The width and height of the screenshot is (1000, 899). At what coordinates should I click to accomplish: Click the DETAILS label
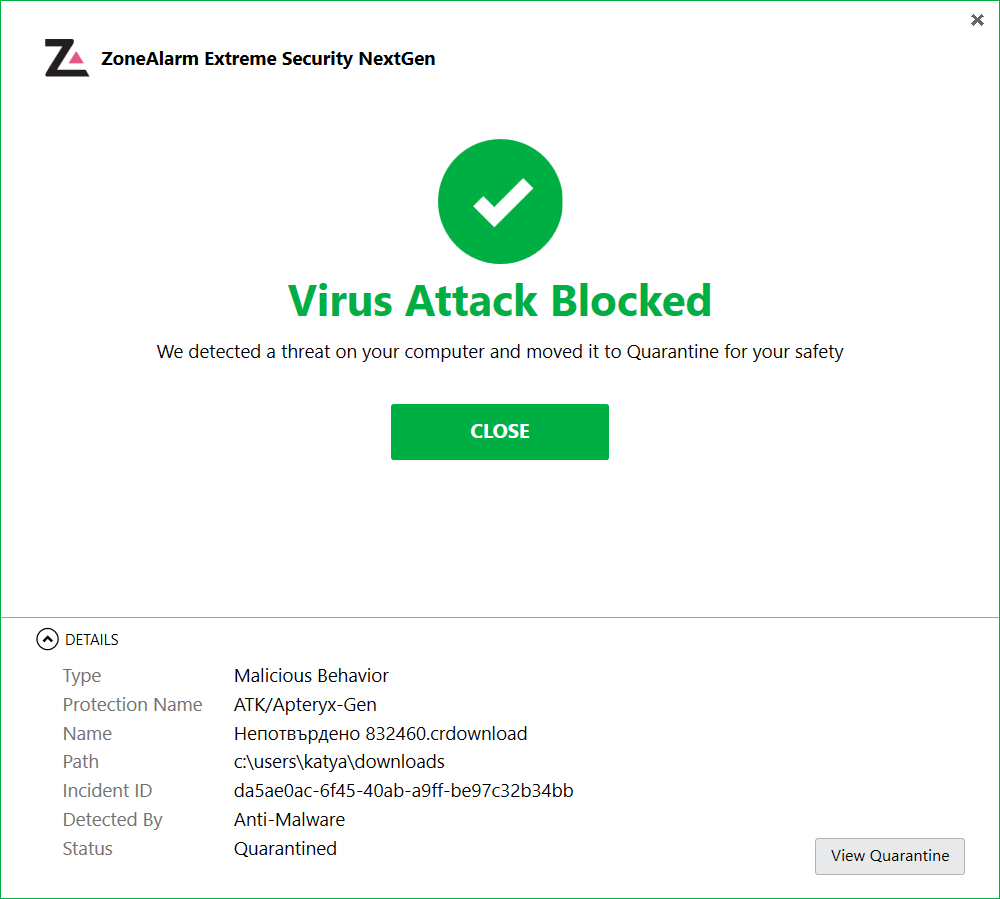pos(92,640)
